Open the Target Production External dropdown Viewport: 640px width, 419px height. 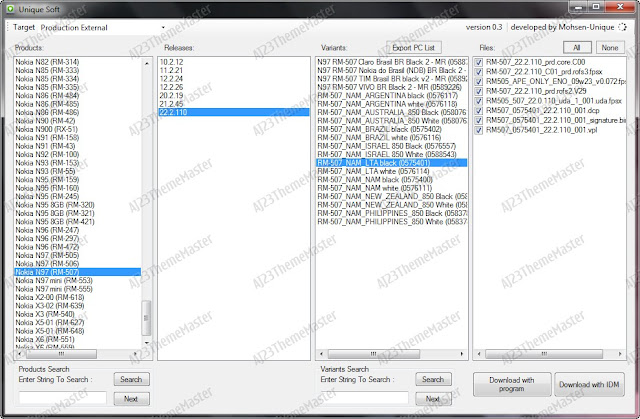coord(163,28)
